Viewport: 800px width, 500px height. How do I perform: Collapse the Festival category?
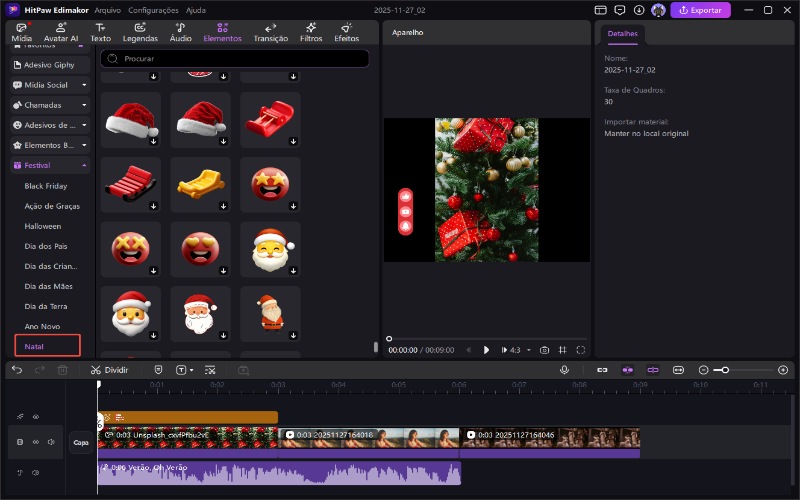pyautogui.click(x=50, y=165)
